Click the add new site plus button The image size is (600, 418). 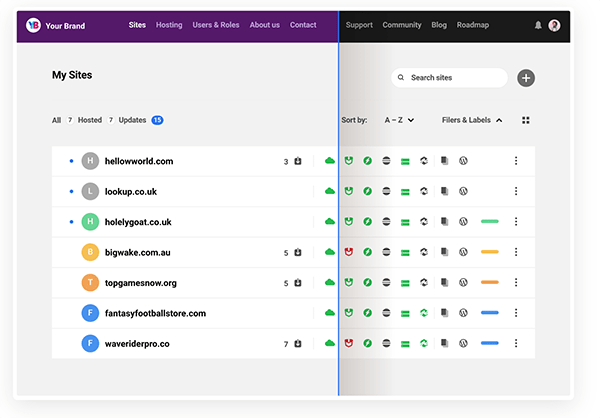(x=526, y=78)
